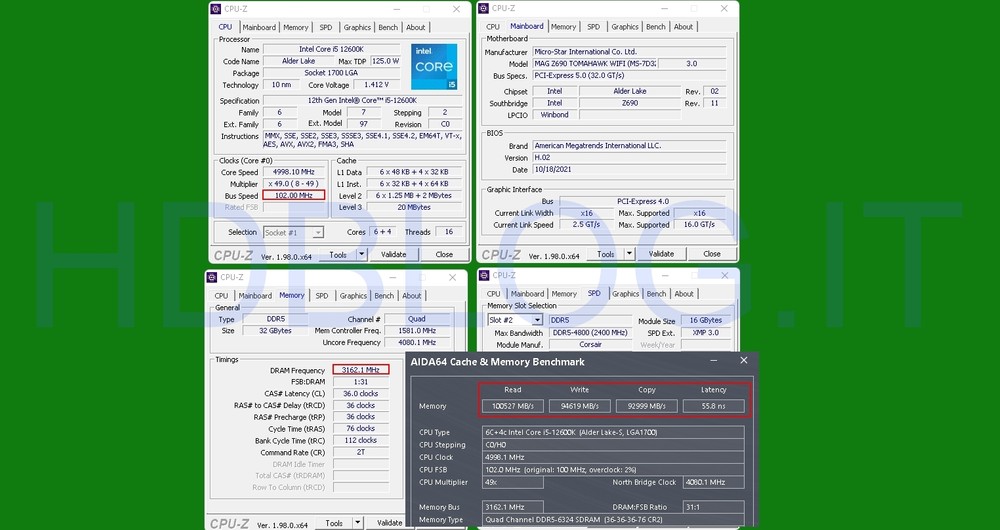The width and height of the screenshot is (1000, 530).
Task: Click the AIDA64 memory Write result 94619 MB/s
Action: (580, 406)
